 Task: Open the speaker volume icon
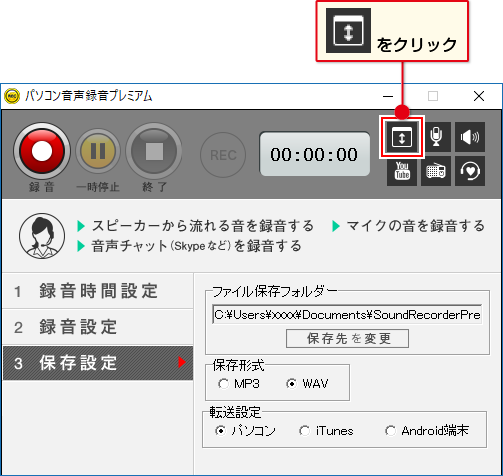click(470, 137)
